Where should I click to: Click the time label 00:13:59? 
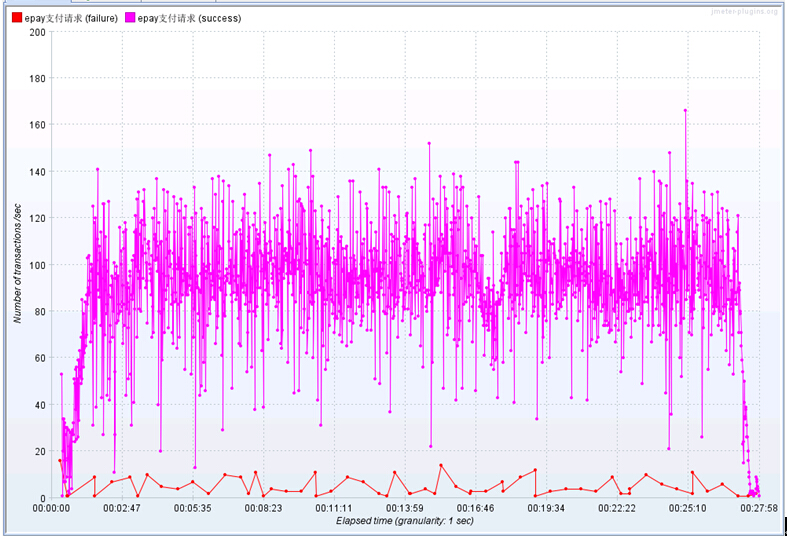point(405,508)
